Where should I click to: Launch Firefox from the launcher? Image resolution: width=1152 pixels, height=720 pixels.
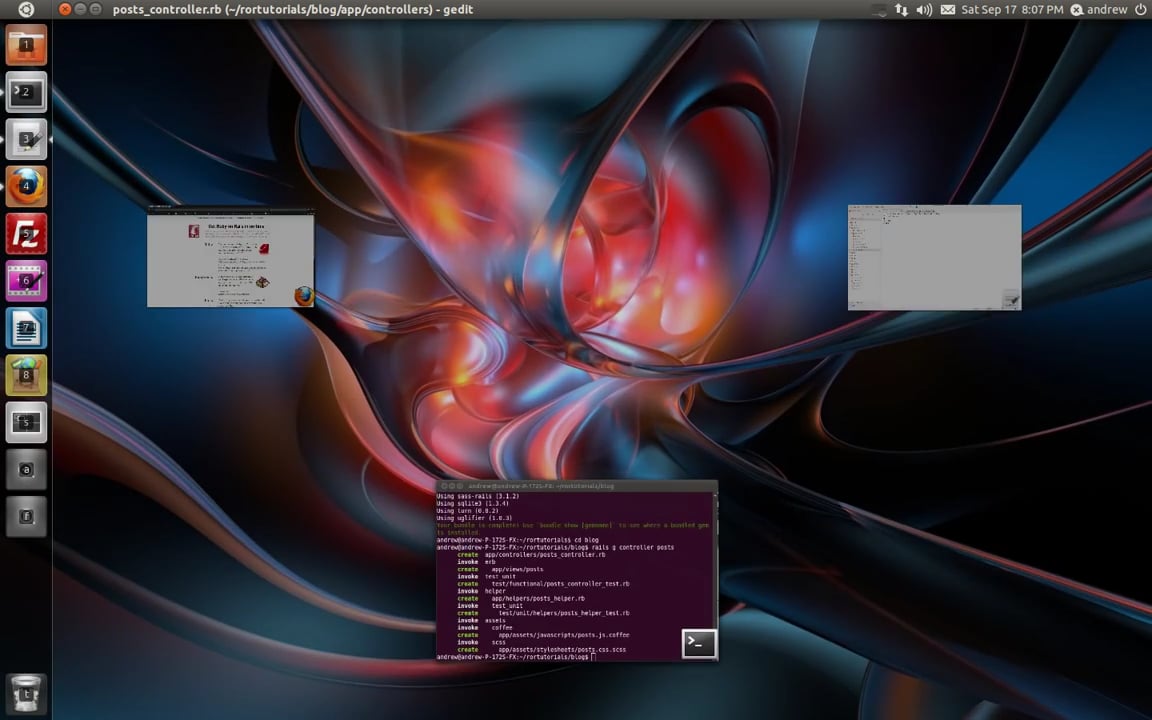pos(27,187)
